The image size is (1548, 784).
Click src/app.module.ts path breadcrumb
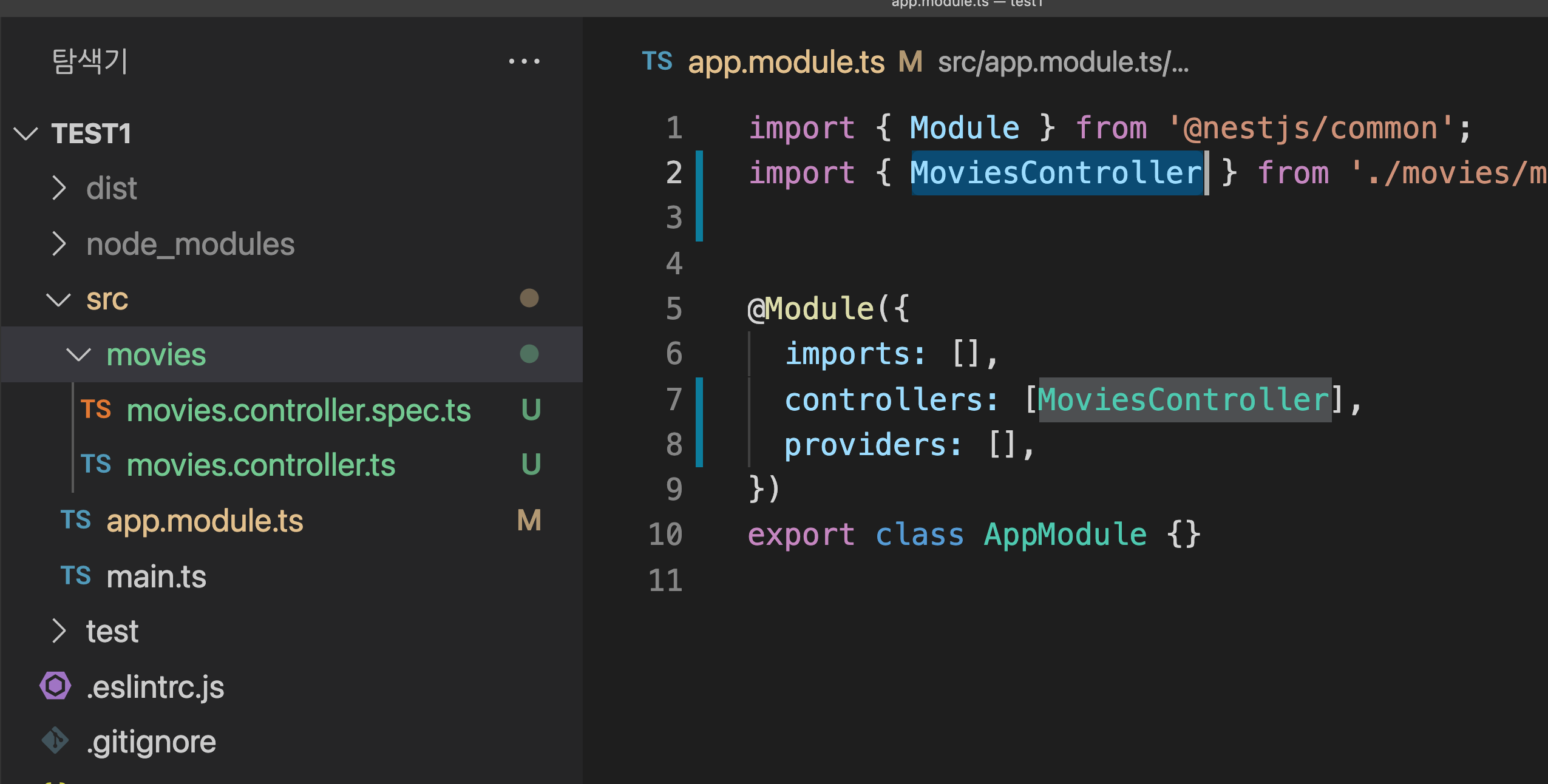pos(1062,62)
